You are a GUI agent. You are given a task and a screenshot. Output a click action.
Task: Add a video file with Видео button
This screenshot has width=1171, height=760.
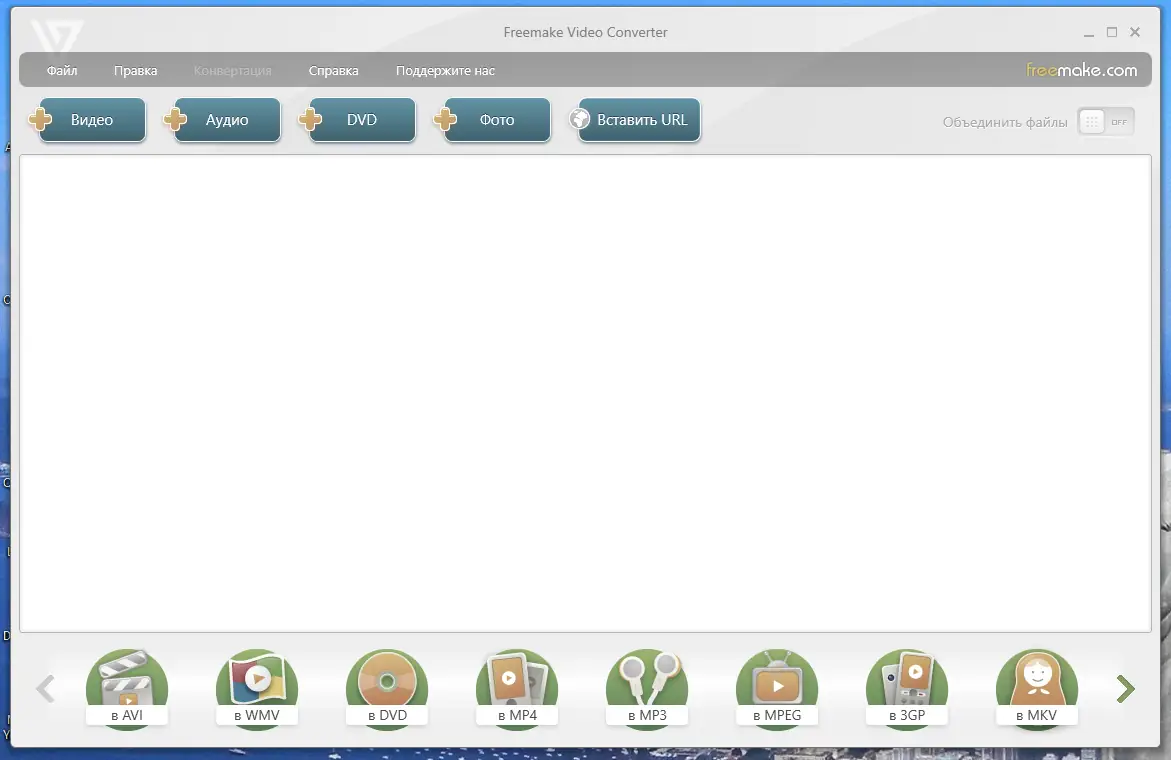[x=87, y=119]
